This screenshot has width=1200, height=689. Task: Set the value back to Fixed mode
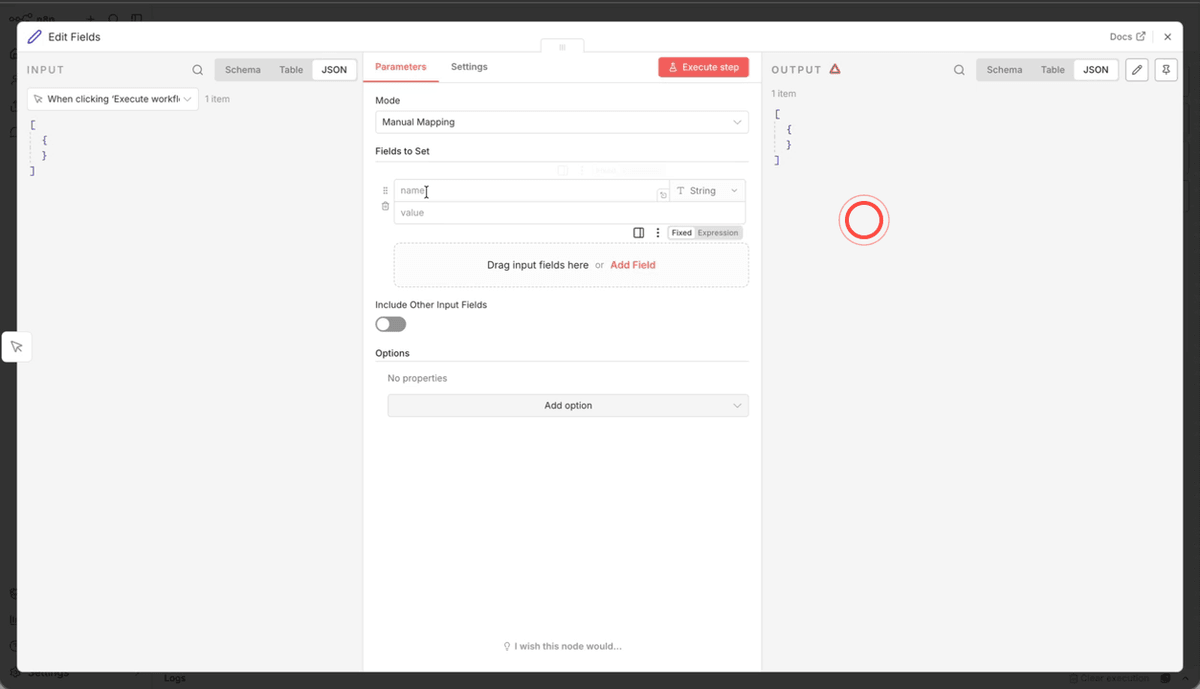[681, 232]
